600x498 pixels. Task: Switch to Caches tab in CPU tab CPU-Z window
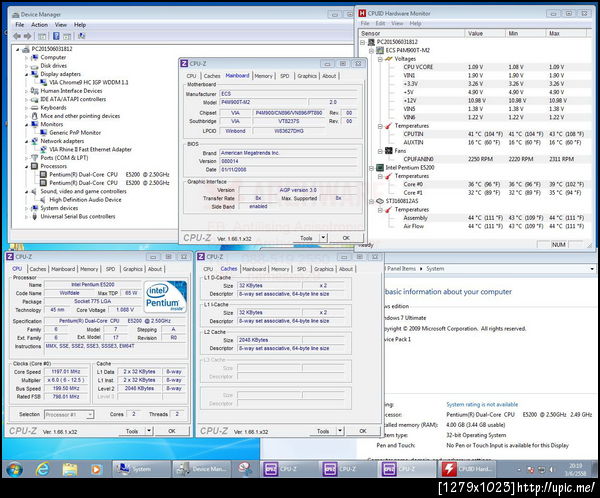38,269
